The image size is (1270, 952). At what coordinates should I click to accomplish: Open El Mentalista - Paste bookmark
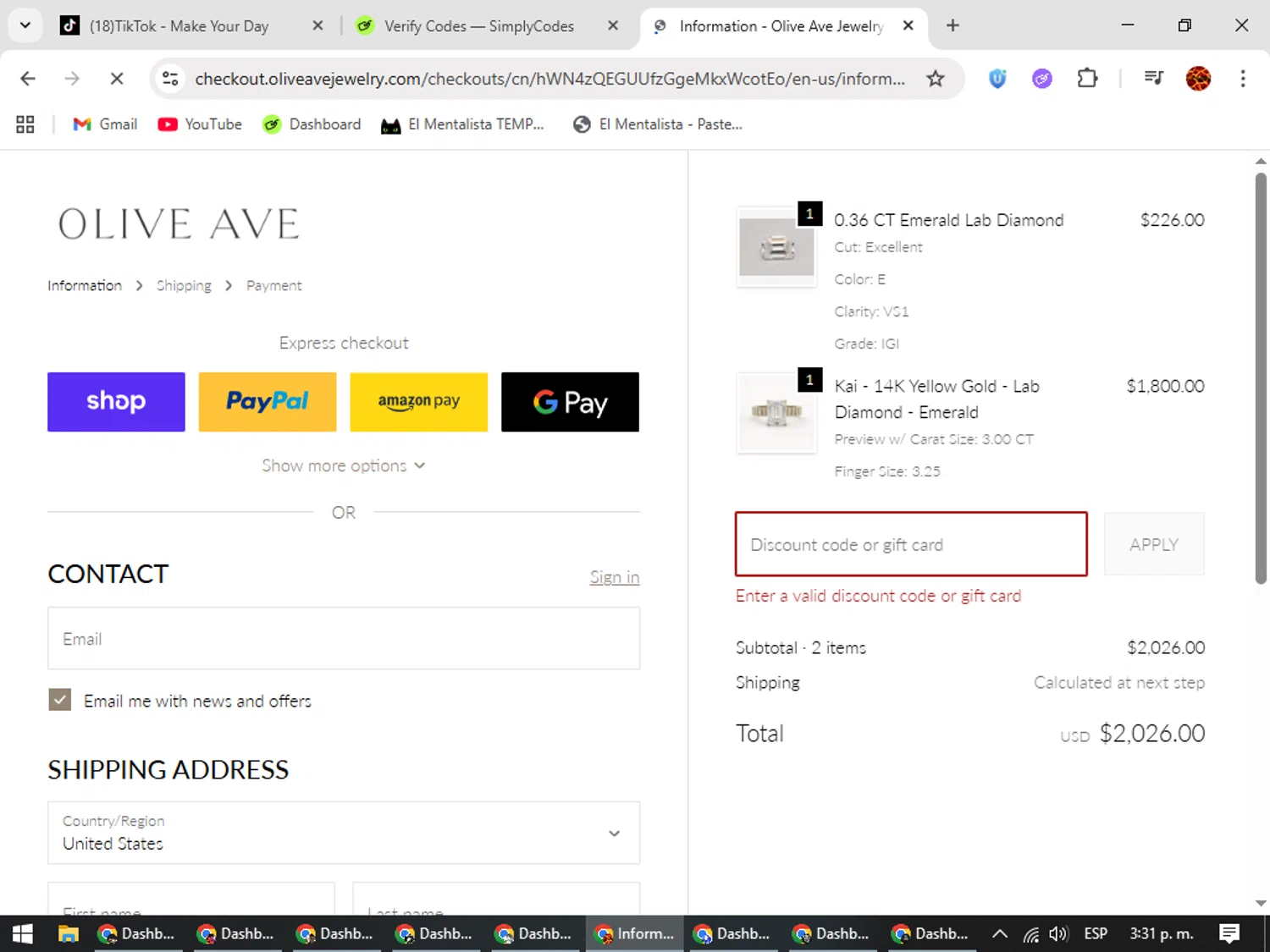(658, 124)
